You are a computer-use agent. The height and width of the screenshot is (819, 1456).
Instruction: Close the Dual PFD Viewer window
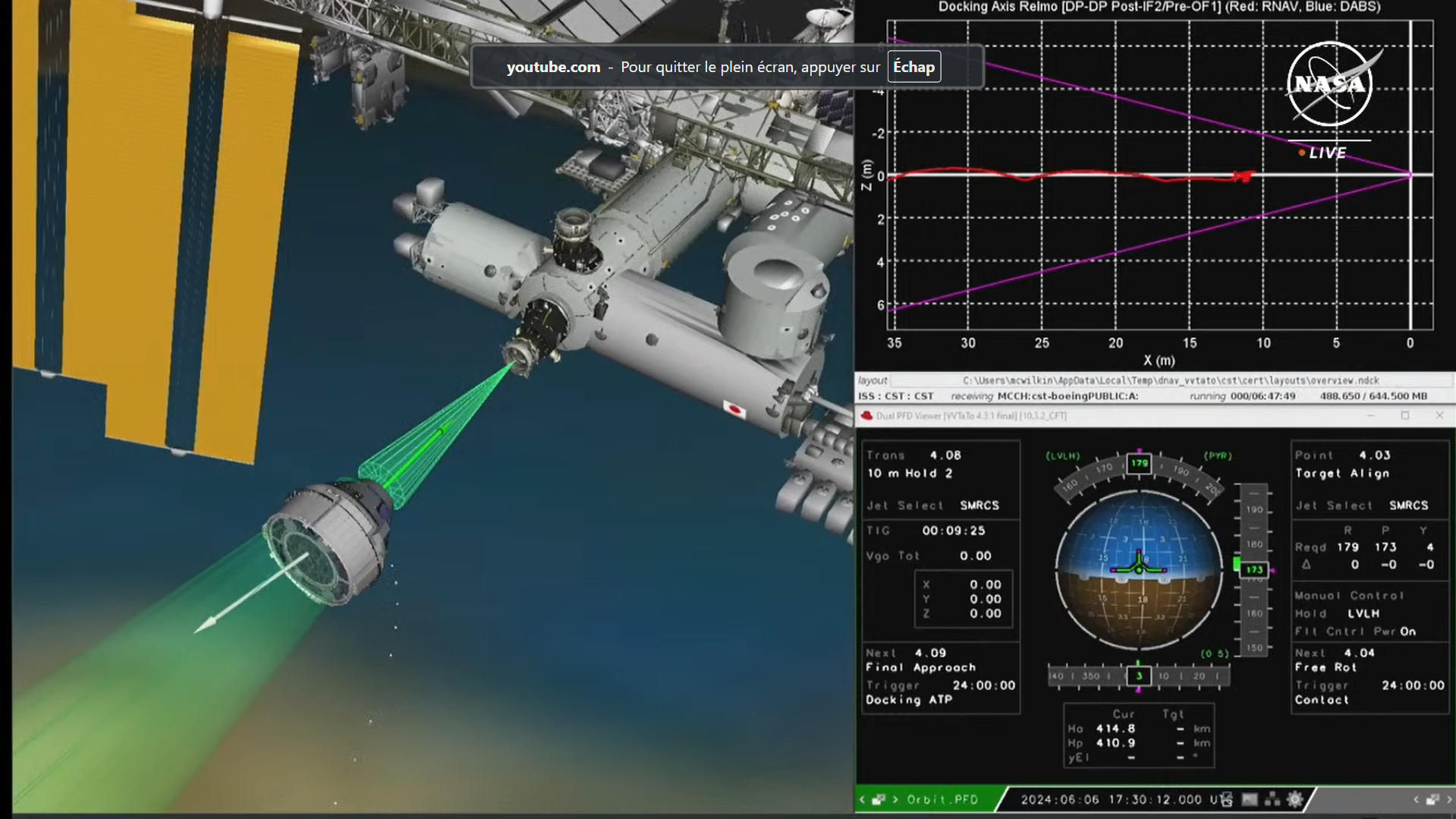[x=1439, y=416]
